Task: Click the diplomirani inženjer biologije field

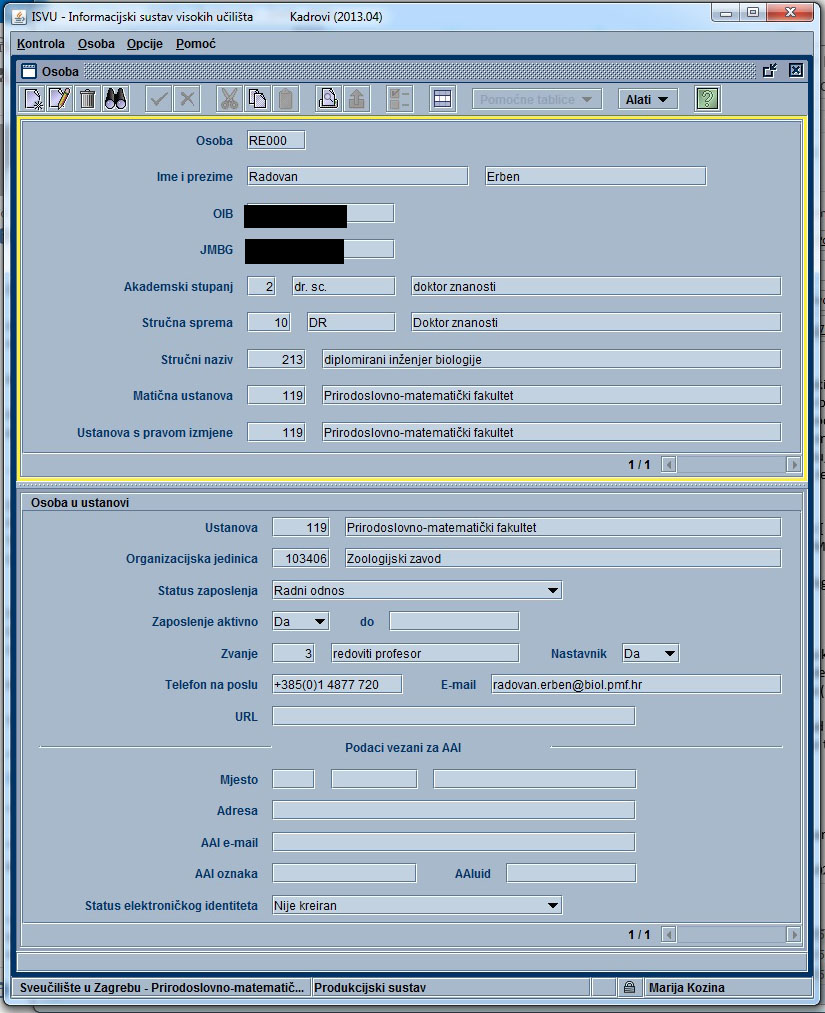Action: coord(551,359)
